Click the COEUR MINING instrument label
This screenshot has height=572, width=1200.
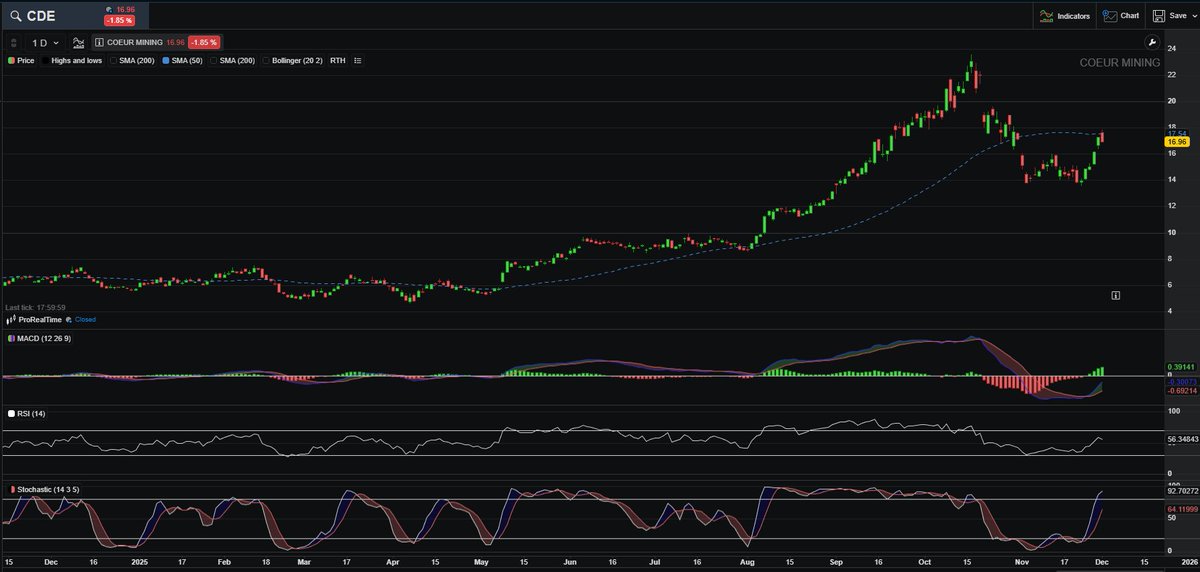[x=135, y=43]
